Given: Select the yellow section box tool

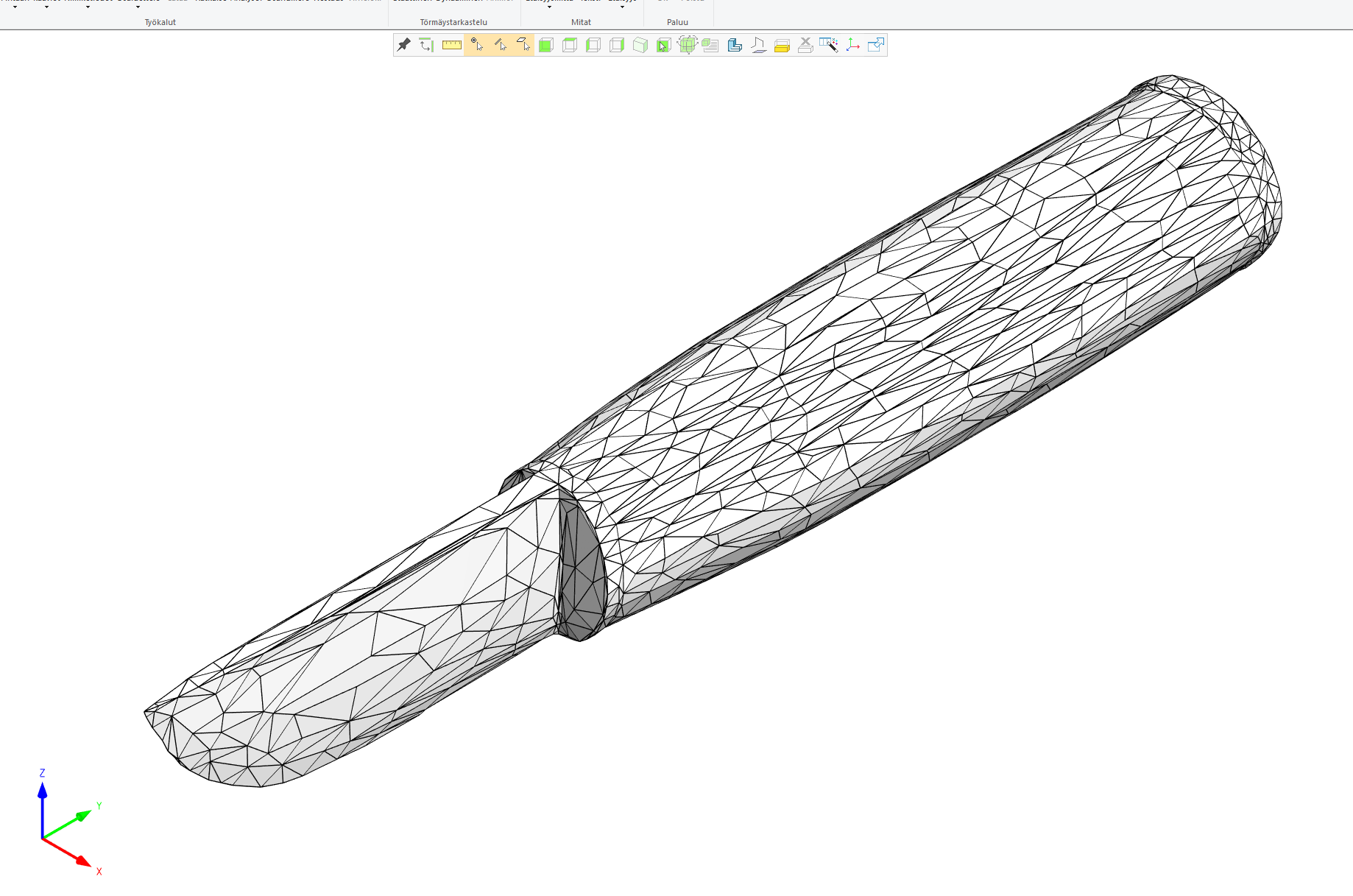Looking at the screenshot, I should pos(781,44).
